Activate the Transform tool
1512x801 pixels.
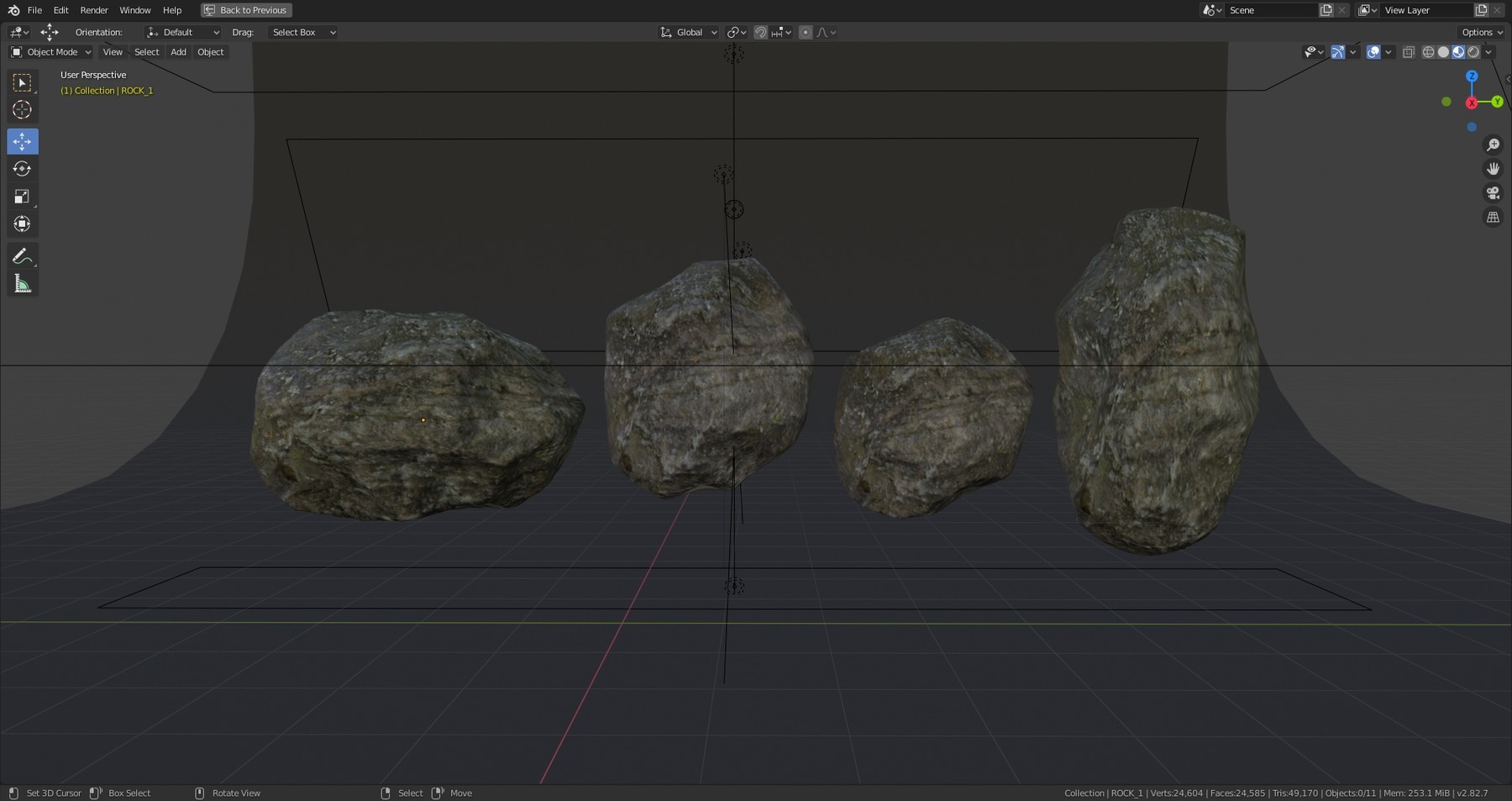coord(23,224)
